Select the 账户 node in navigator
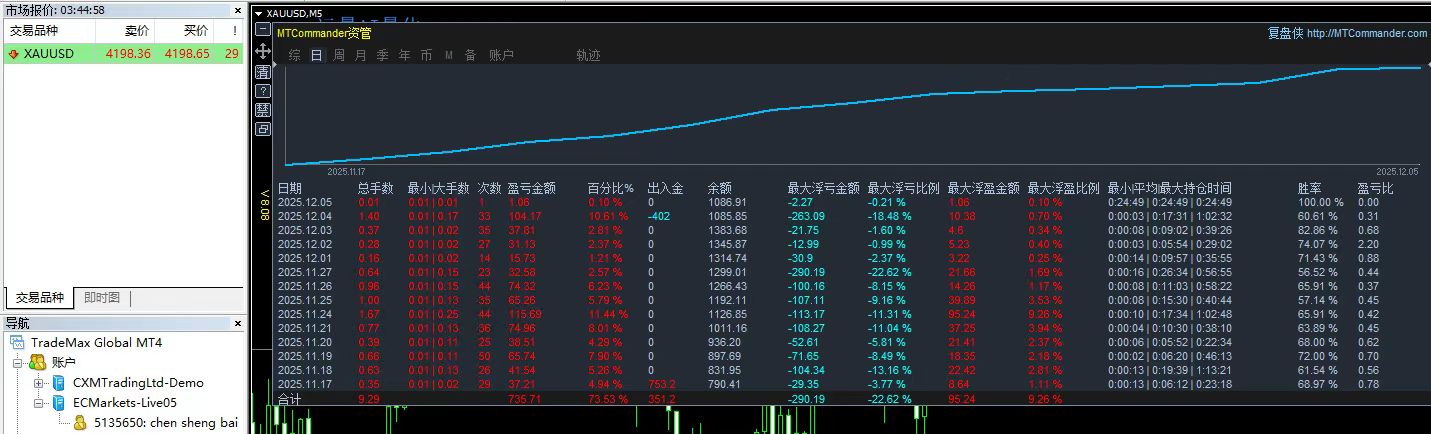 point(63,362)
